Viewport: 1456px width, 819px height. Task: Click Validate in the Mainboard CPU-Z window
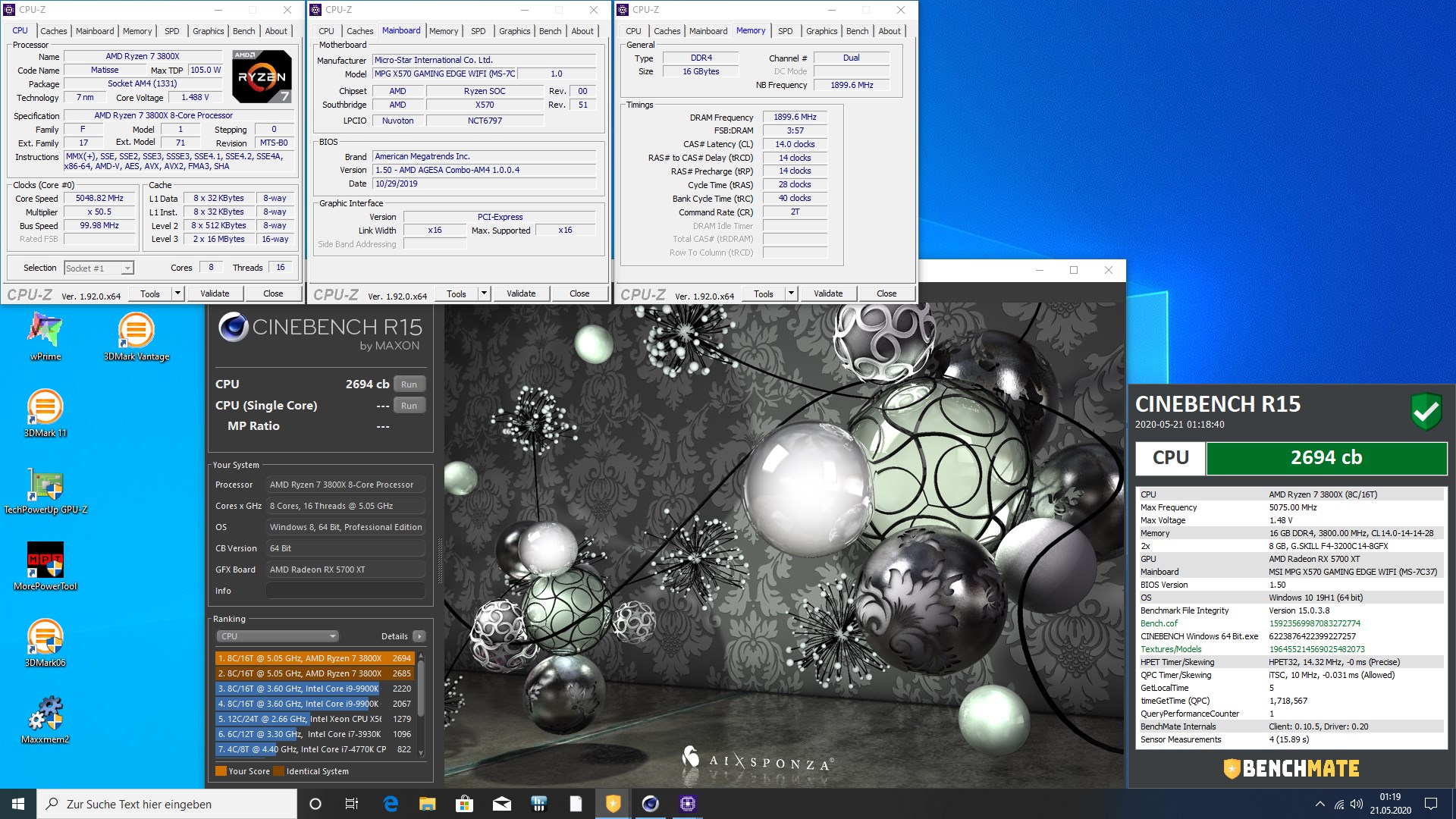[x=521, y=293]
